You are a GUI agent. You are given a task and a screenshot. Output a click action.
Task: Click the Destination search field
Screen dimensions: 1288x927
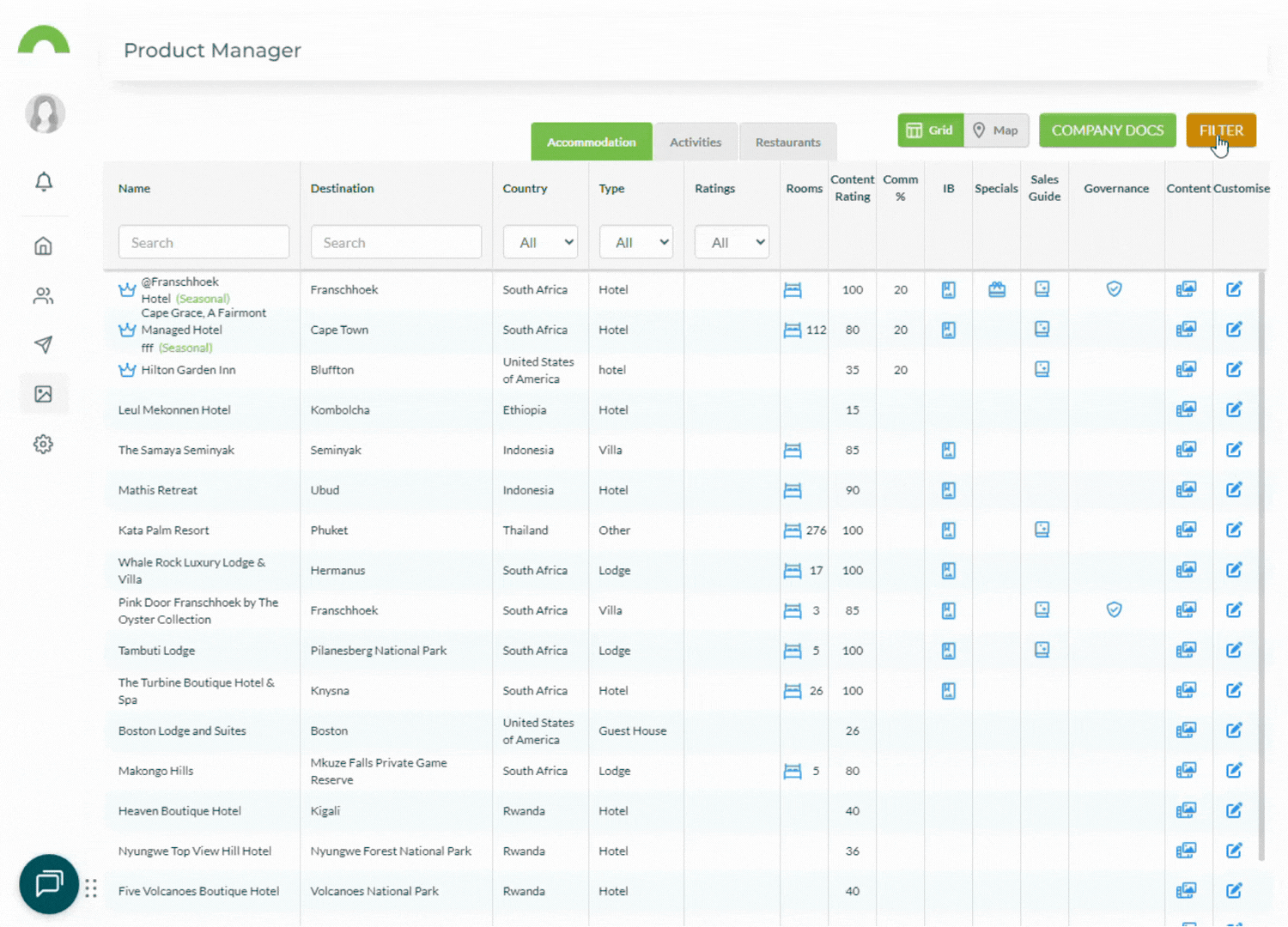point(396,241)
